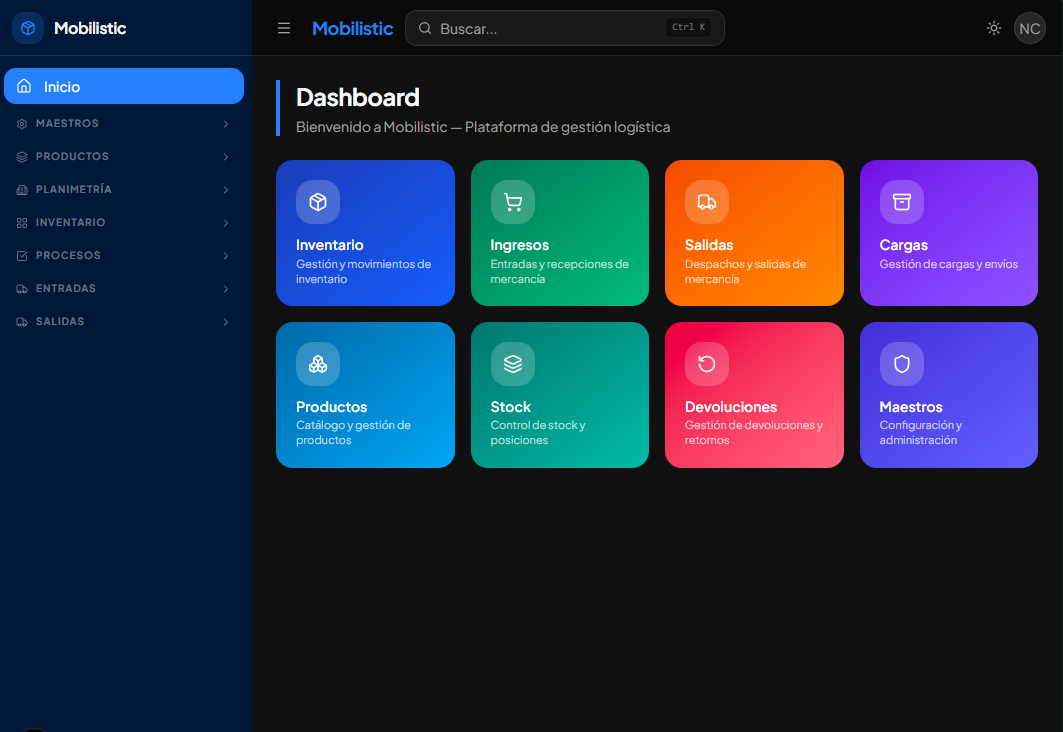1063x732 pixels.
Task: Click 'Configuración y administración' text
Action: (921, 432)
